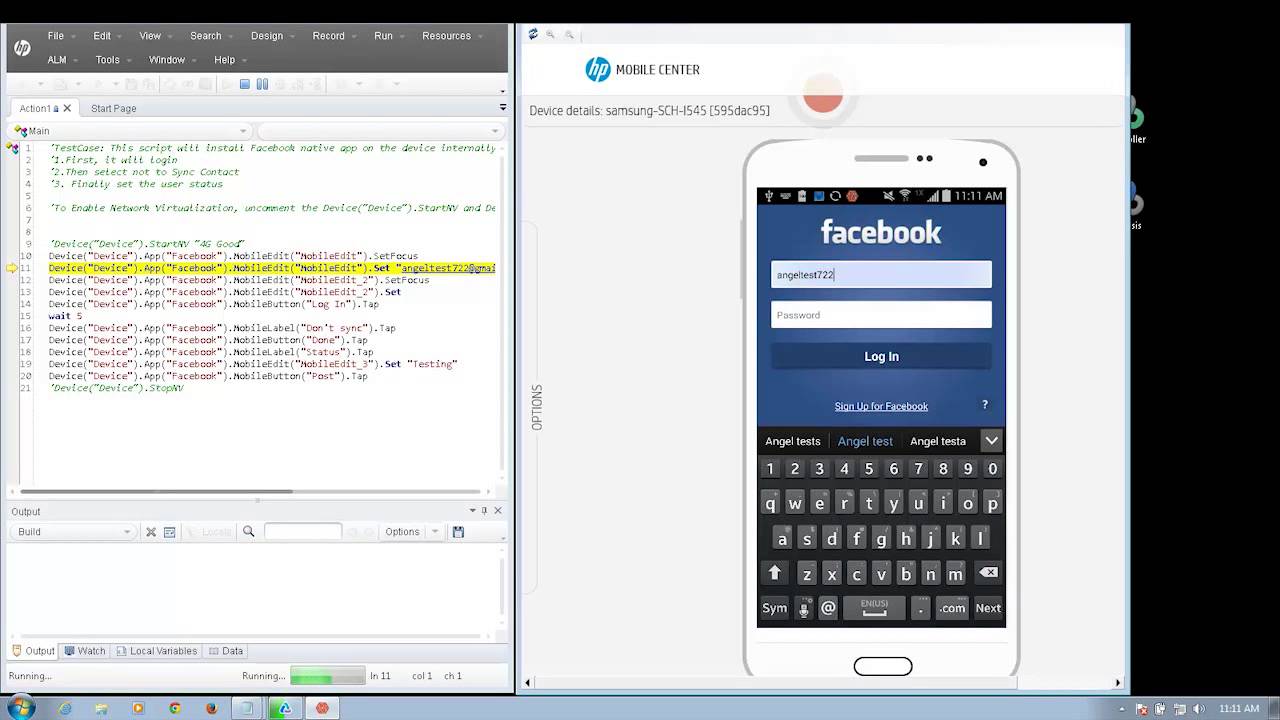Open Windows Explorer from the taskbar
Screen dimensions: 1280x720
pos(102,708)
